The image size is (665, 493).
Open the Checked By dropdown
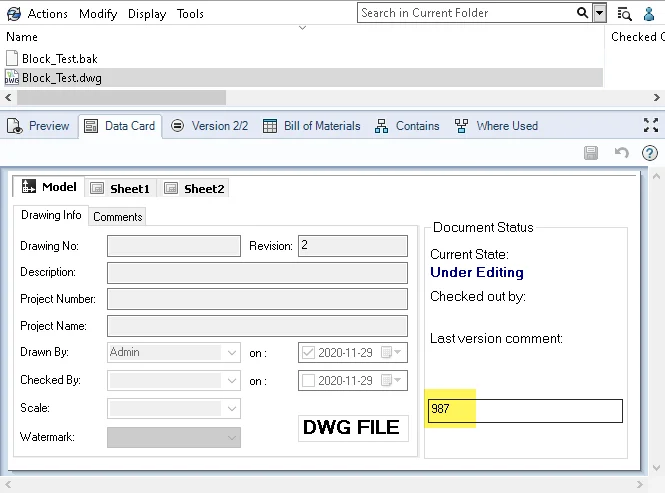pos(233,381)
